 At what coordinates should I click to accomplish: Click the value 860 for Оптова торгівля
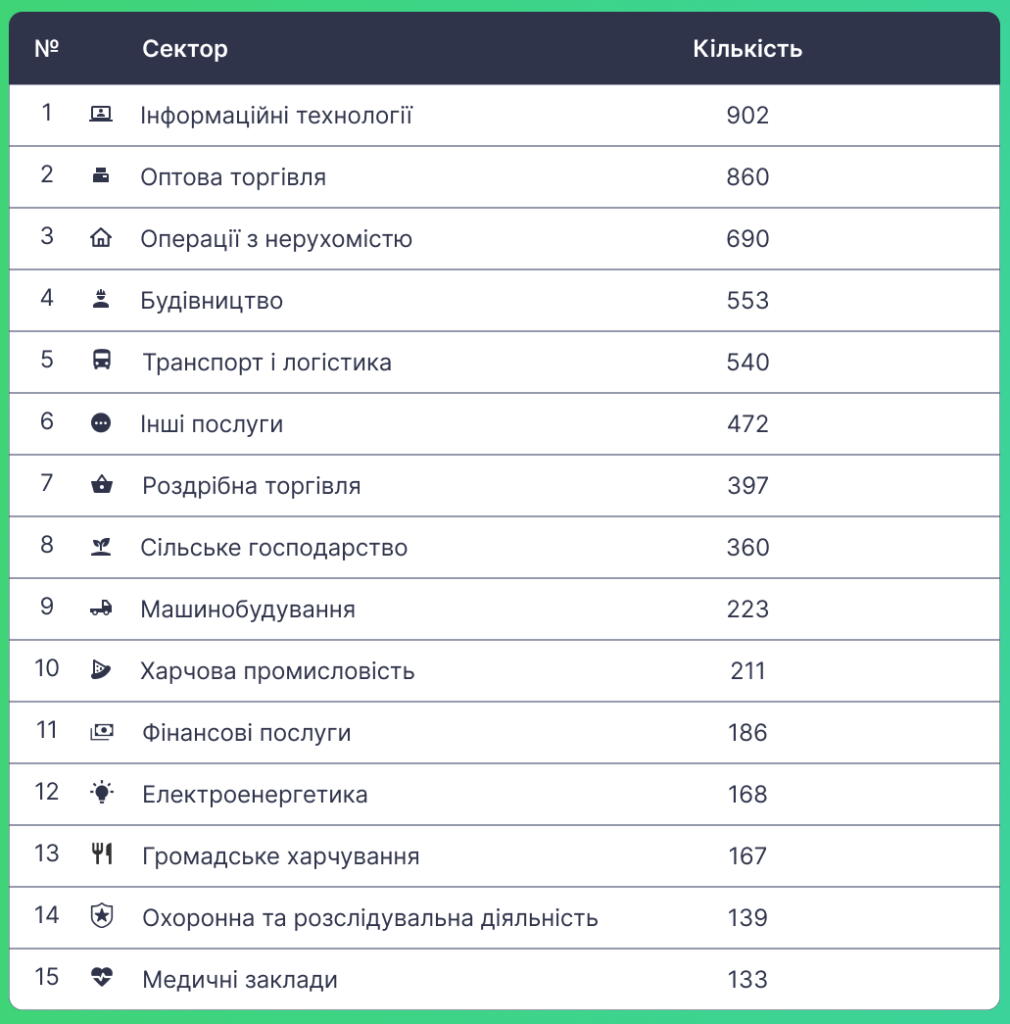pos(748,177)
